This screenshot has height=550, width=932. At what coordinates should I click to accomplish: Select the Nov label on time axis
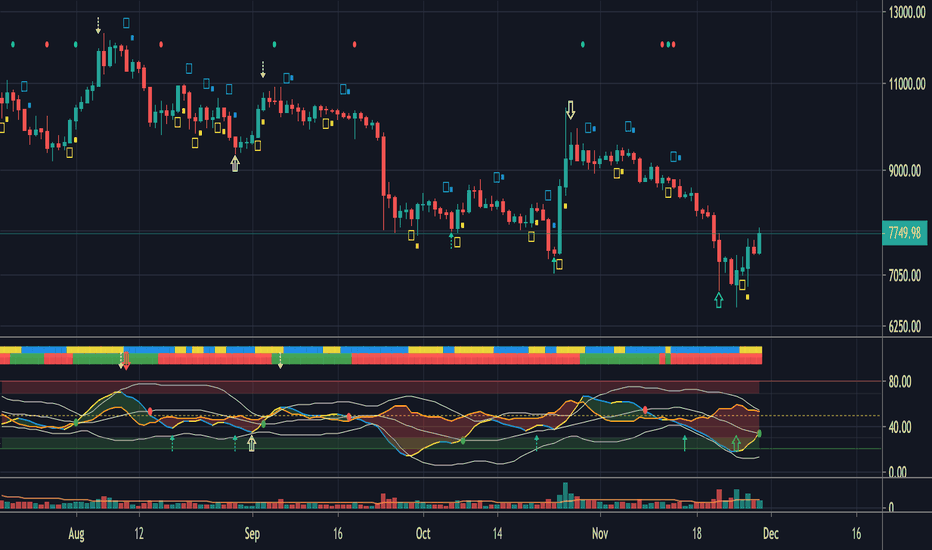pyautogui.click(x=600, y=533)
